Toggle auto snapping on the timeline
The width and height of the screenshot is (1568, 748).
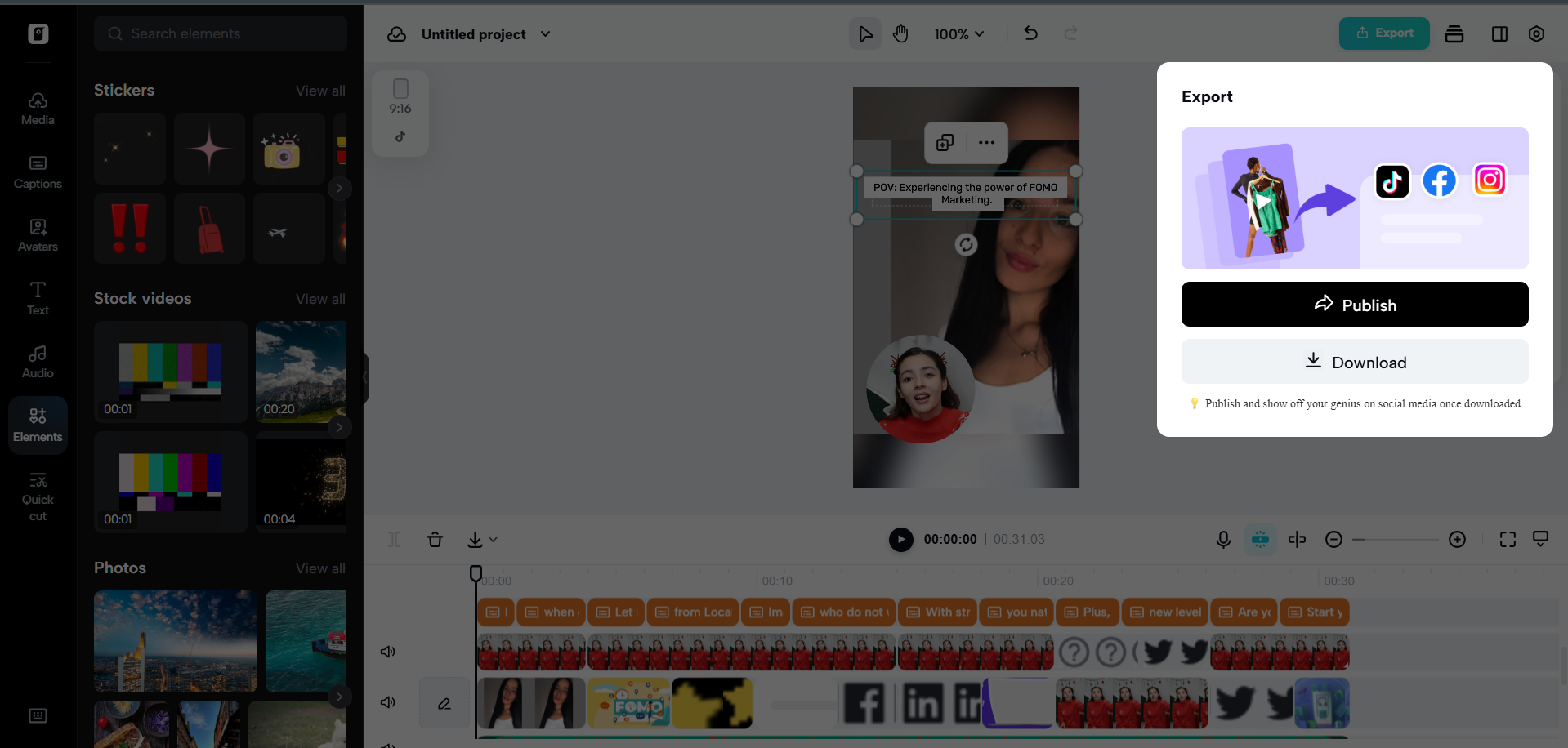[x=1260, y=539]
